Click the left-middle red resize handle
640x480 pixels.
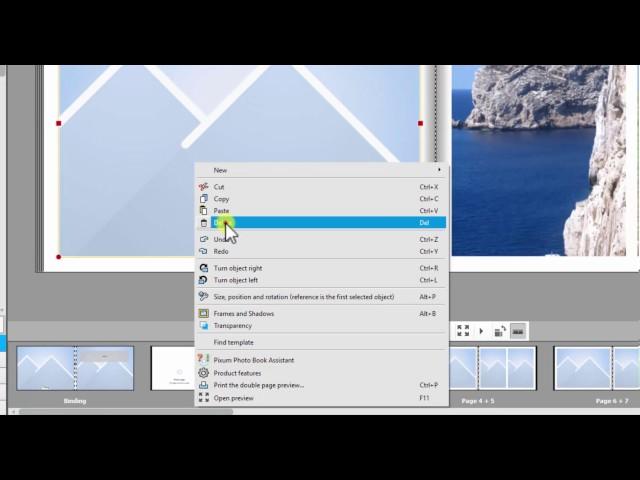click(59, 123)
